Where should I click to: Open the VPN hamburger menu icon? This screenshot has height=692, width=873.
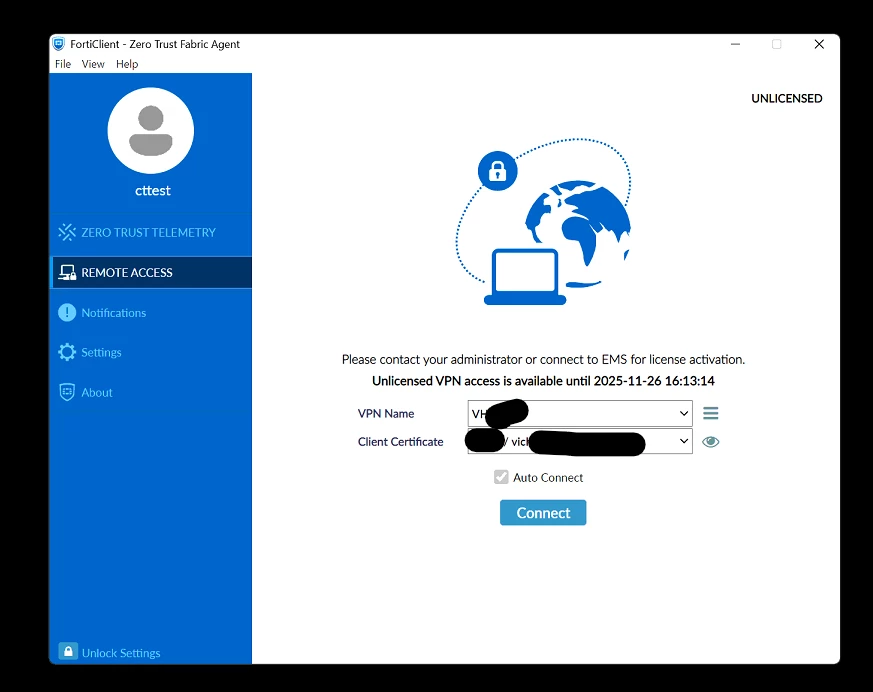710,413
